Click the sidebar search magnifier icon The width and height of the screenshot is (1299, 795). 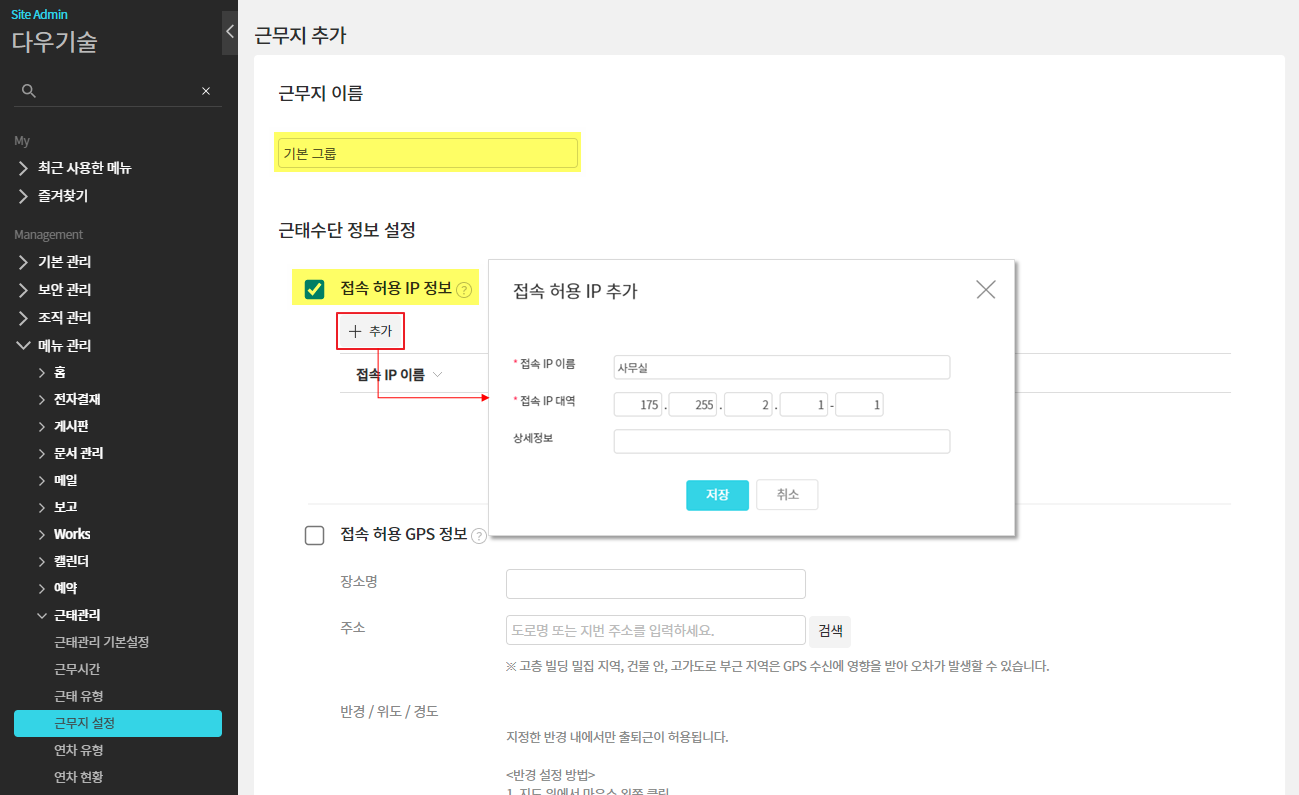click(29, 91)
